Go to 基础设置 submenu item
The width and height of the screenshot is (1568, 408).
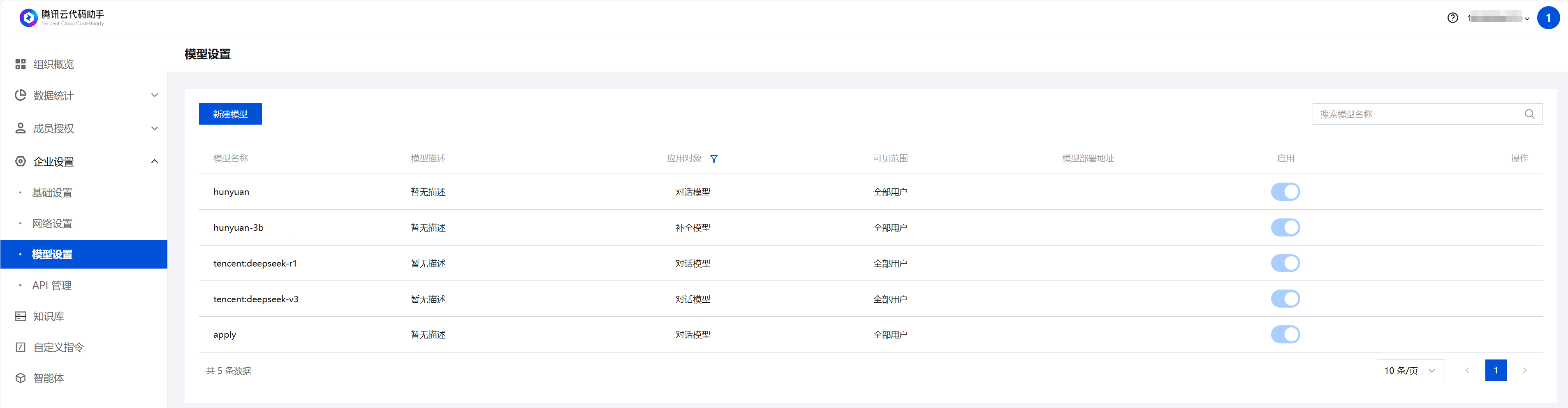pos(52,192)
